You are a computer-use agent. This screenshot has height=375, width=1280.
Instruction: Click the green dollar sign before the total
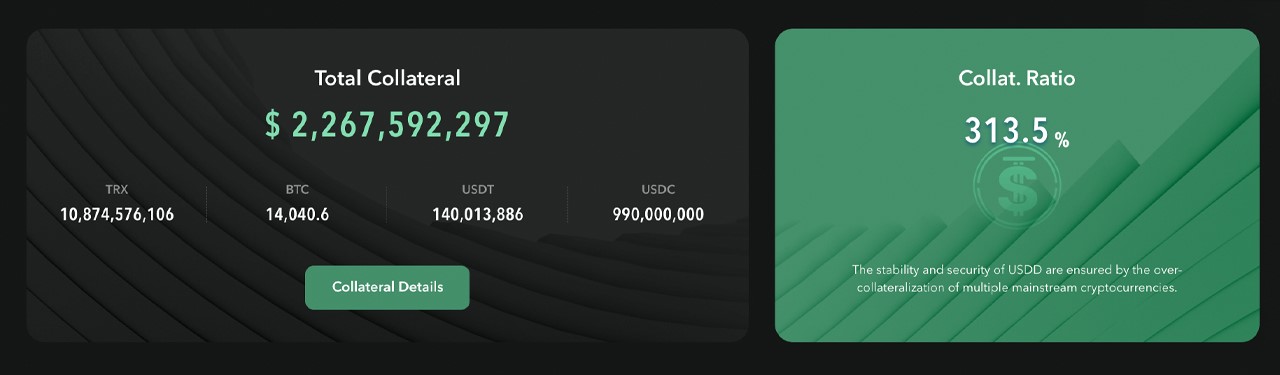coord(273,125)
